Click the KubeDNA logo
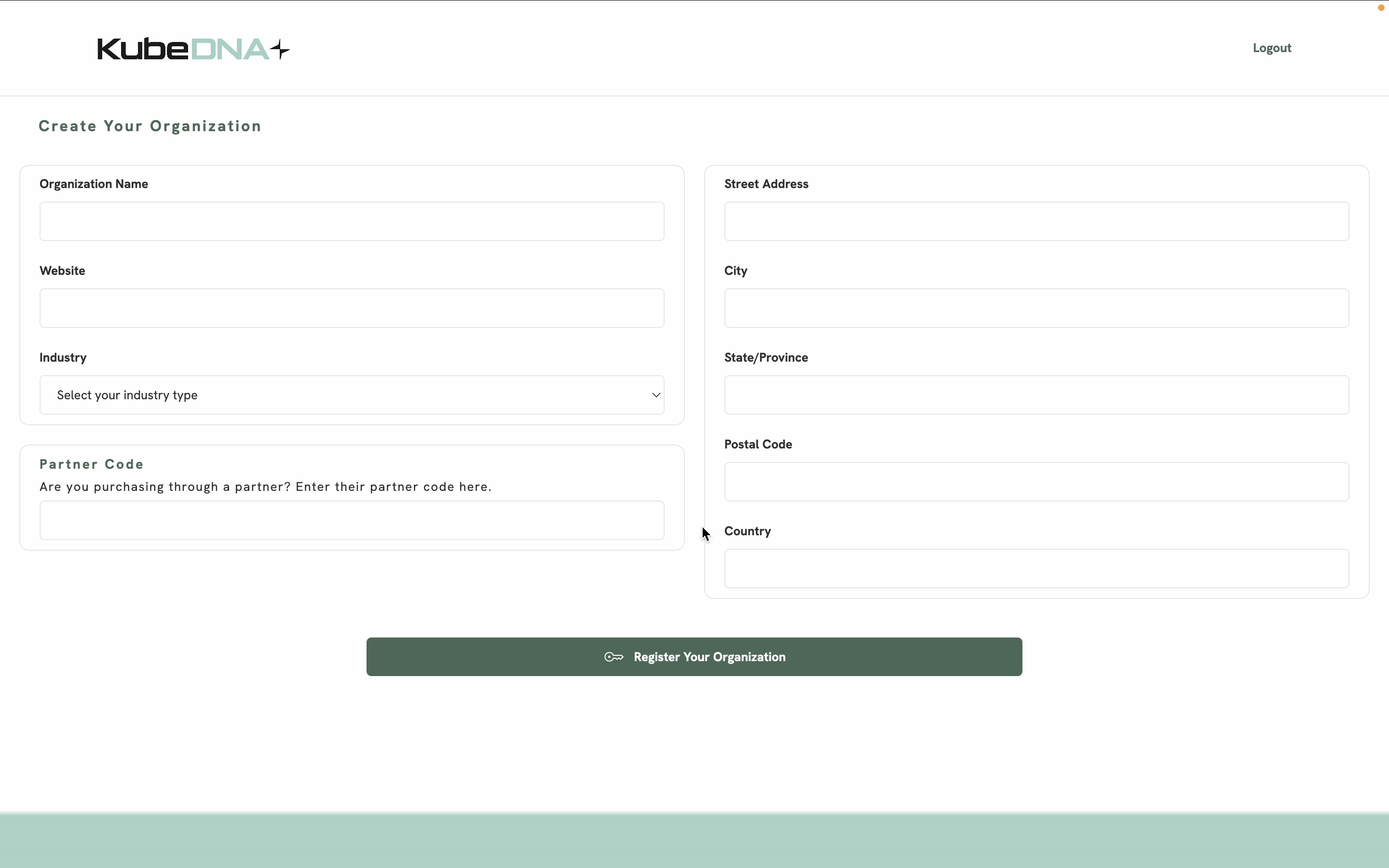The width and height of the screenshot is (1389, 868). 193,49
